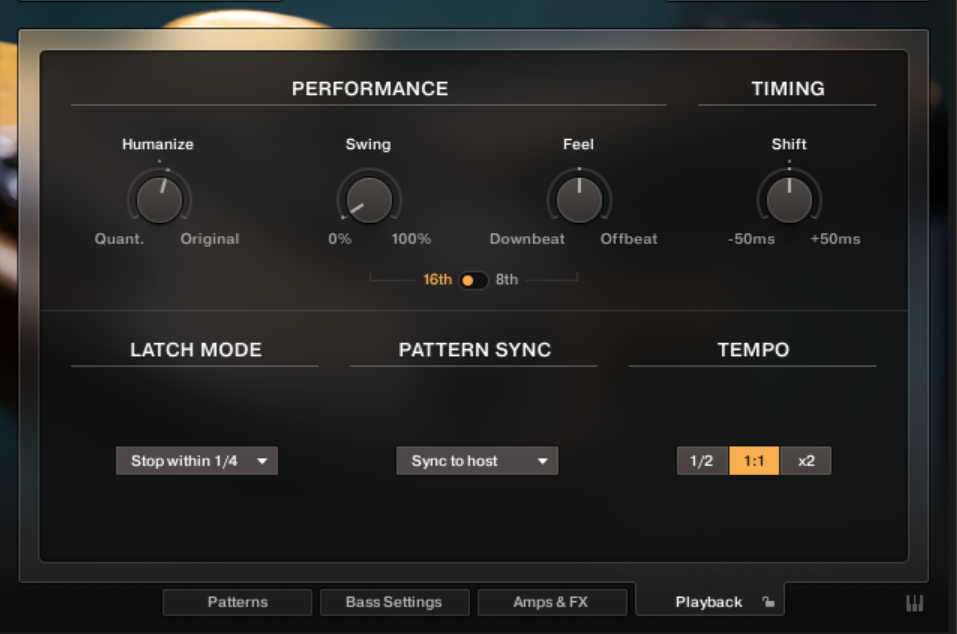Viewport: 957px width, 634px height.
Task: Switch to the Patterns tab
Action: (x=237, y=602)
